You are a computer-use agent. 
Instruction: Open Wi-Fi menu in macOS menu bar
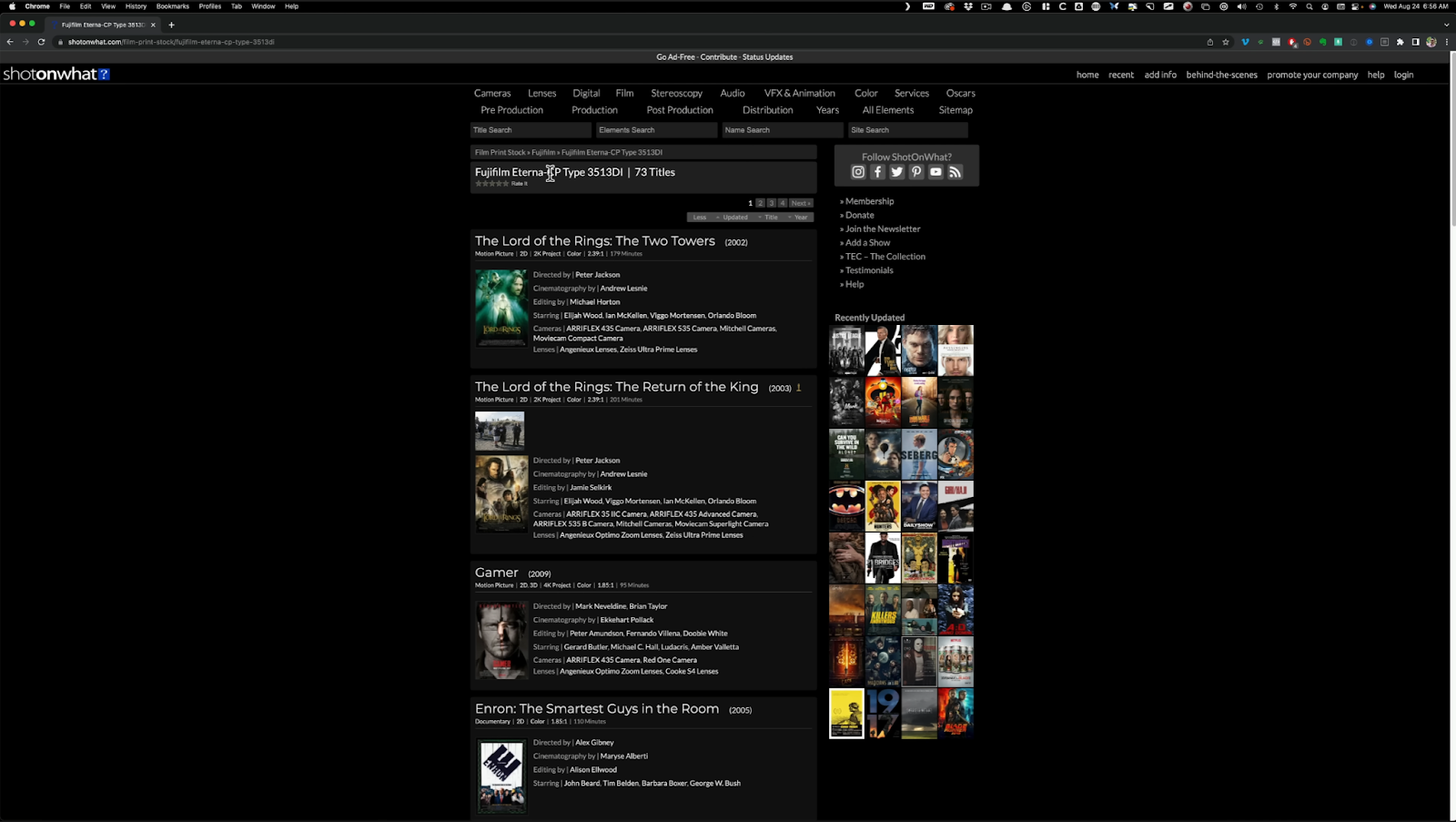[1293, 6]
